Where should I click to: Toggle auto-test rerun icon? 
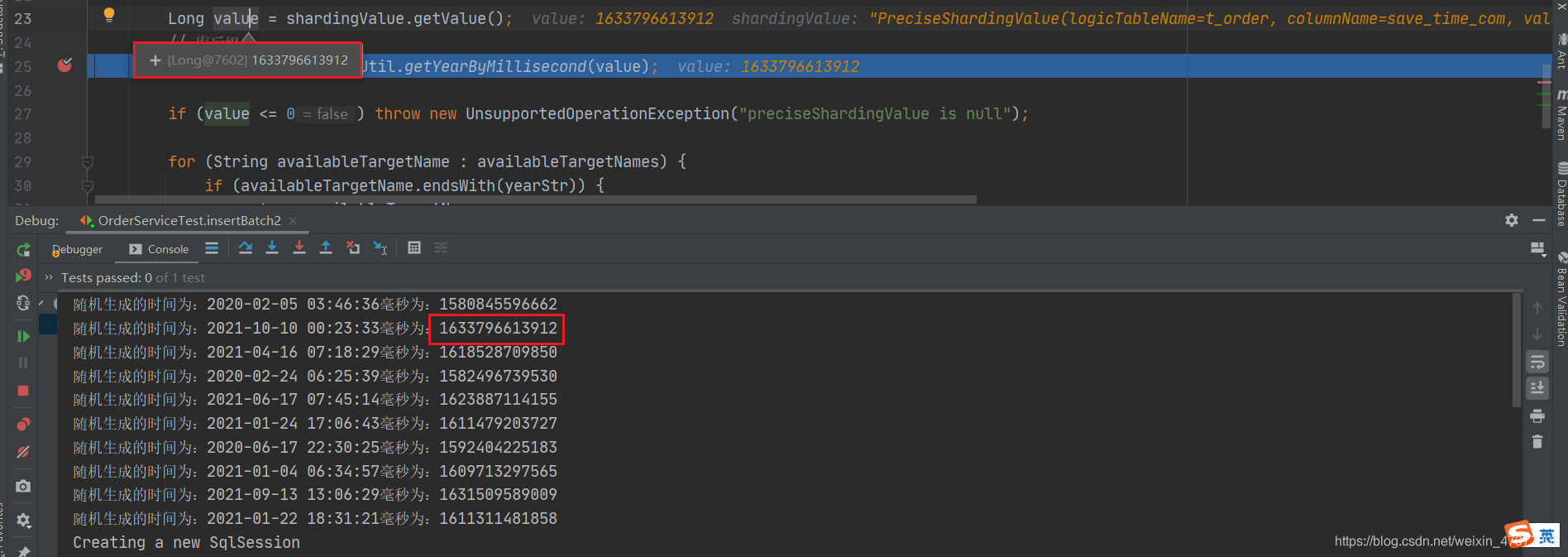pos(23,304)
